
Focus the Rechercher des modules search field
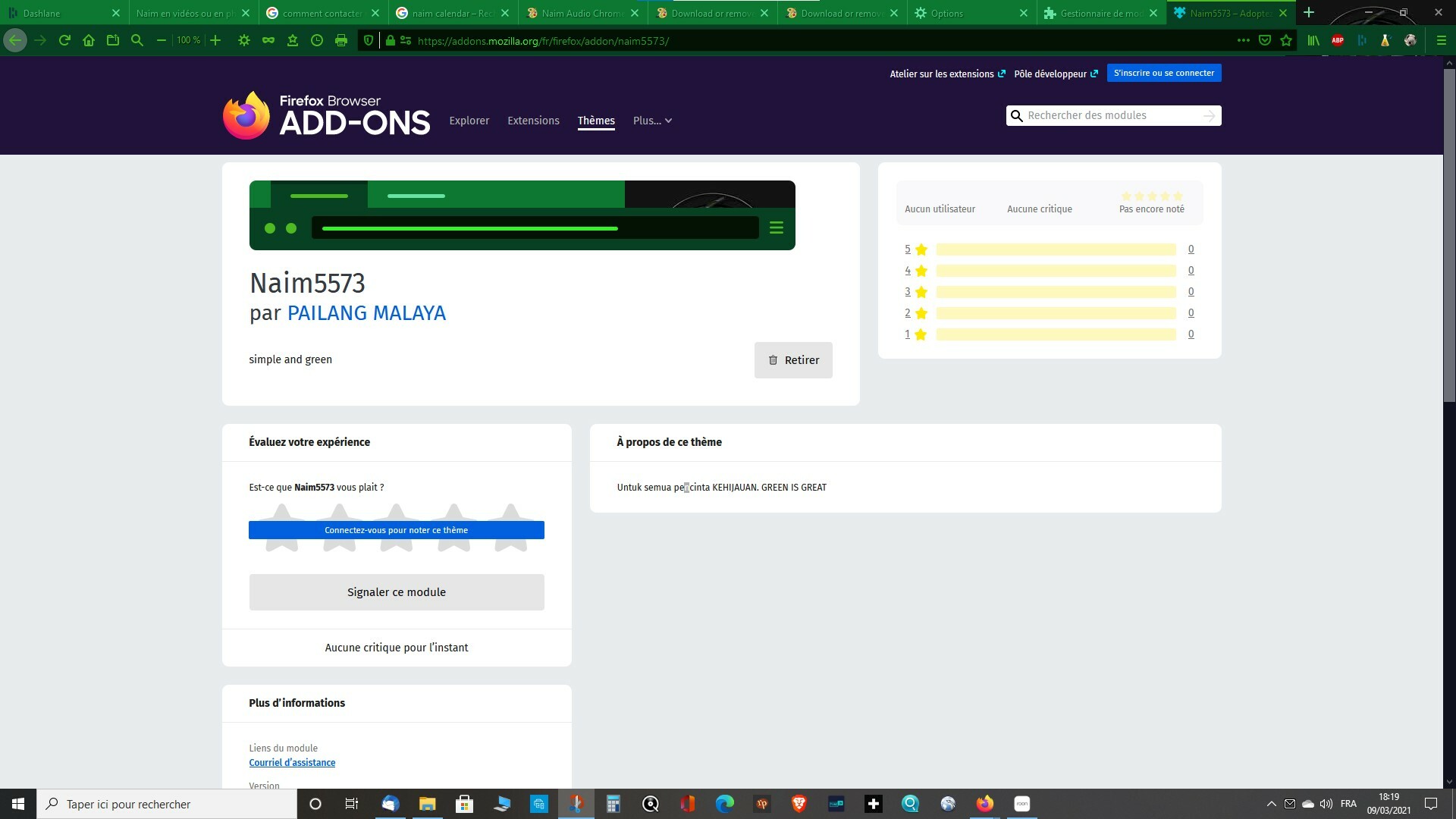pos(1111,115)
